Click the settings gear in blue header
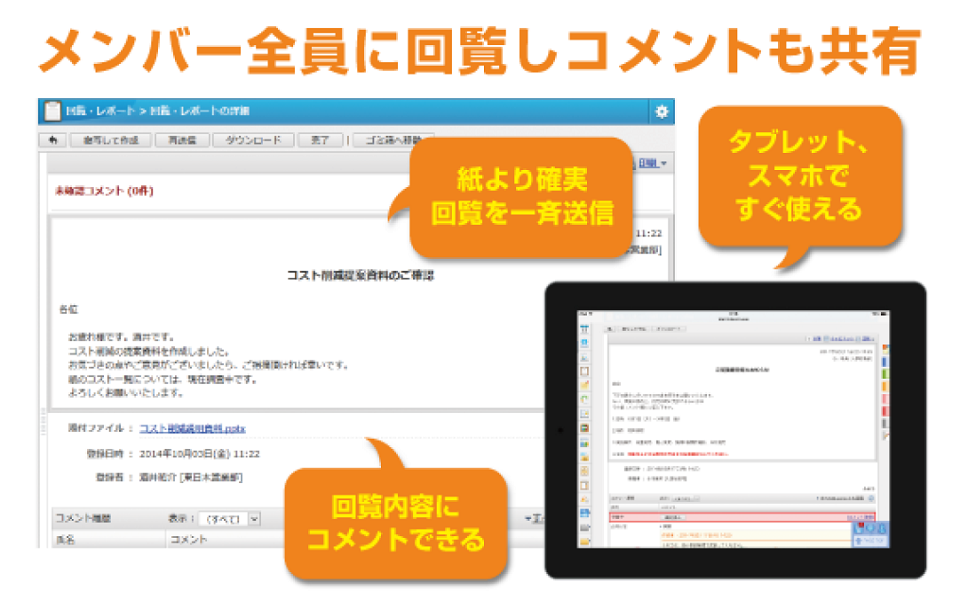This screenshot has width=960, height=600. click(x=661, y=112)
